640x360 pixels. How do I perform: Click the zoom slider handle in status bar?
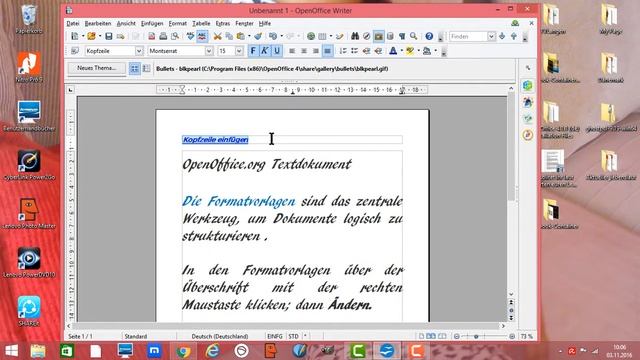476,336
